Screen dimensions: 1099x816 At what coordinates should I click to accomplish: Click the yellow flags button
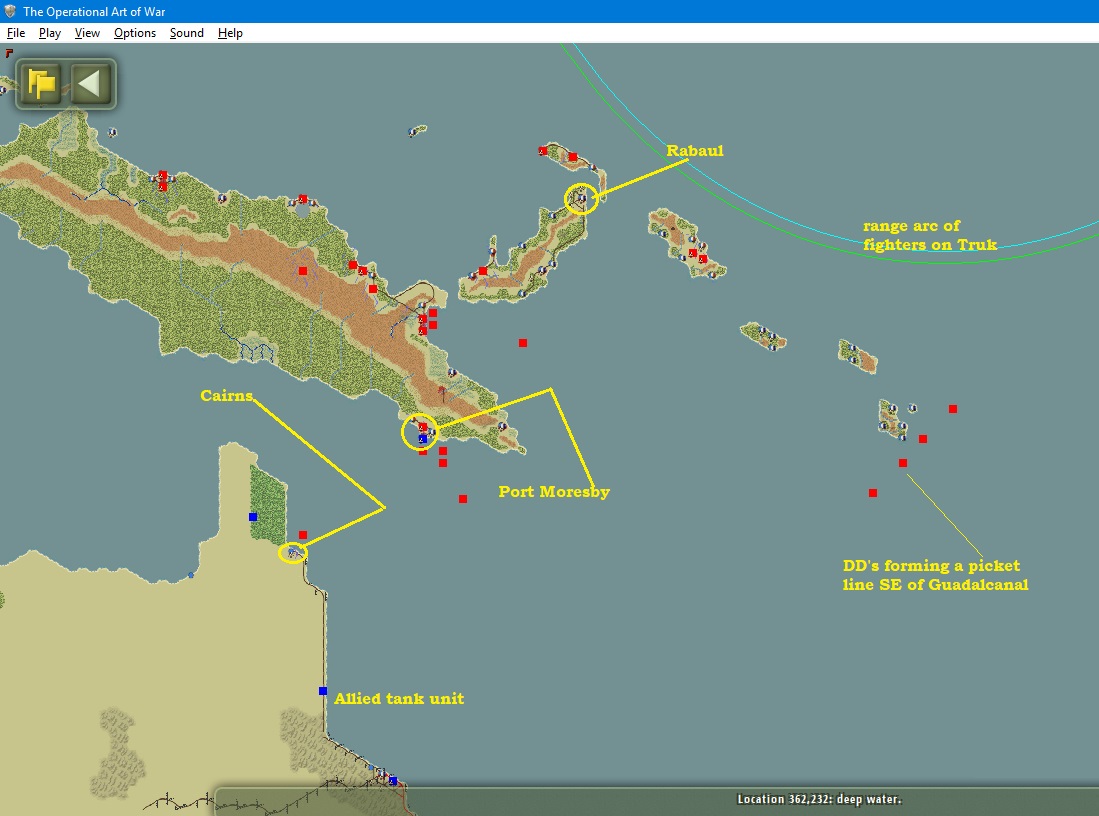[x=41, y=84]
